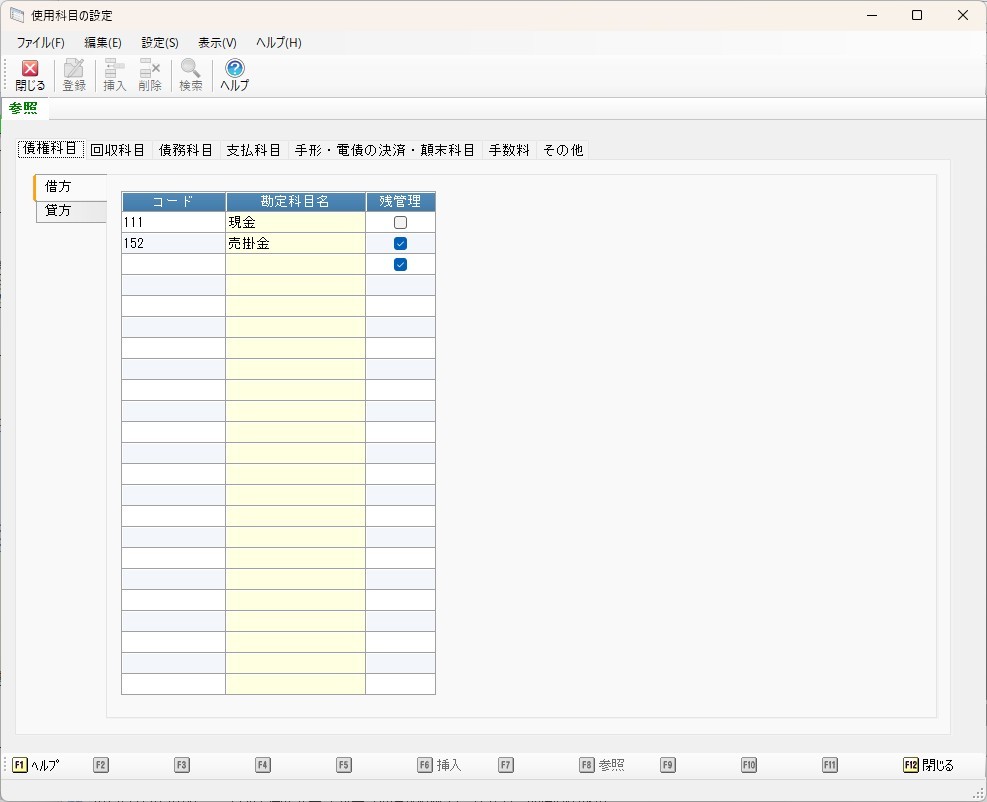987x802 pixels.
Task: Open the 設定(S) menu
Action: pos(160,43)
